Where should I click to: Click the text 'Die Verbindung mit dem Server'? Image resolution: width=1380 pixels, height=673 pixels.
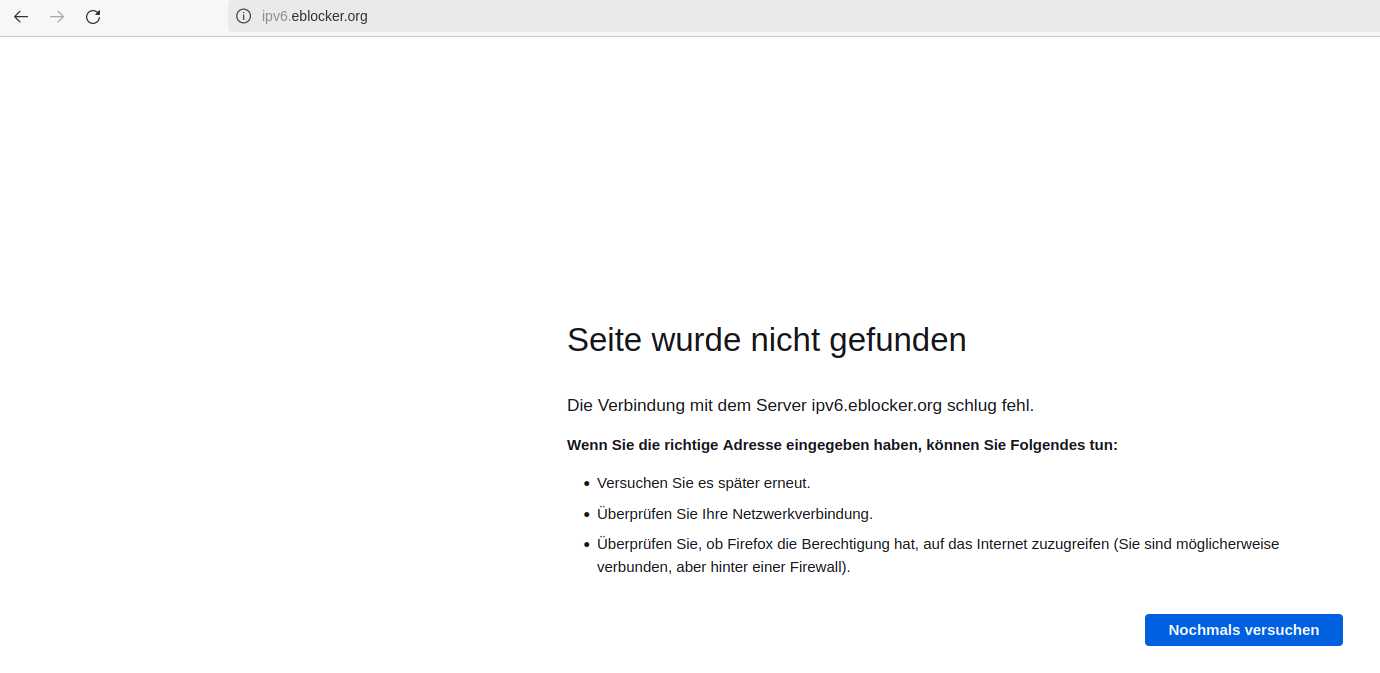(x=687, y=405)
